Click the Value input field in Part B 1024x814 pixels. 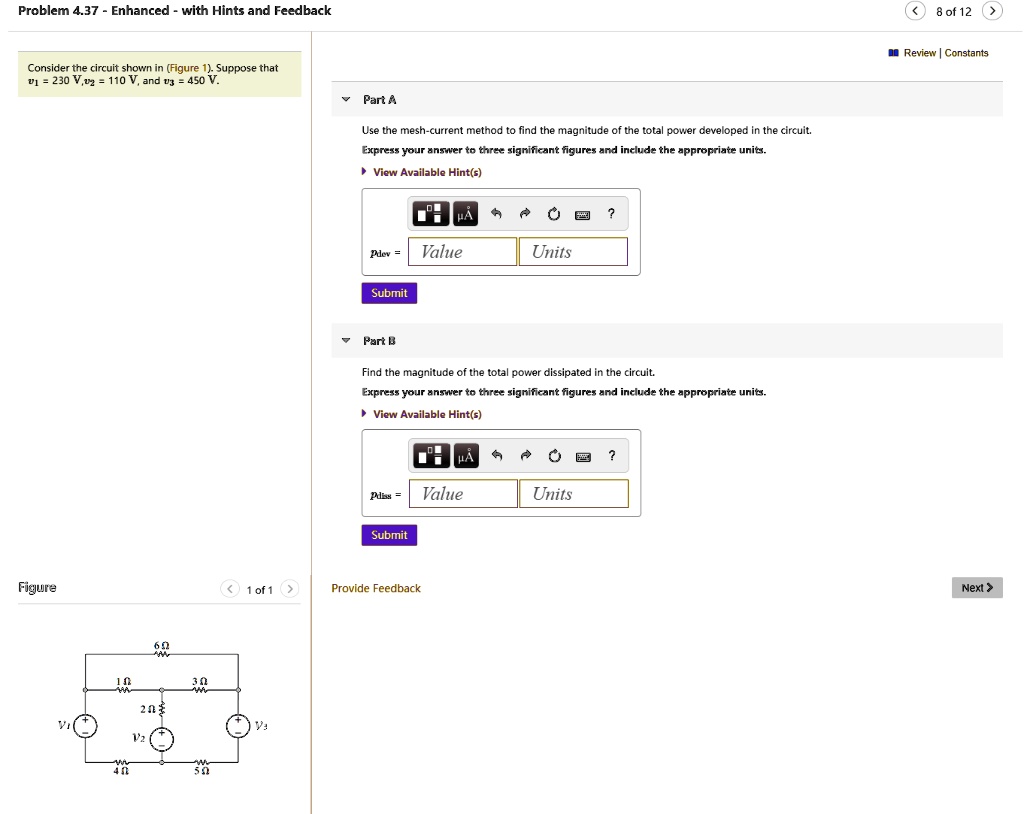click(463, 493)
